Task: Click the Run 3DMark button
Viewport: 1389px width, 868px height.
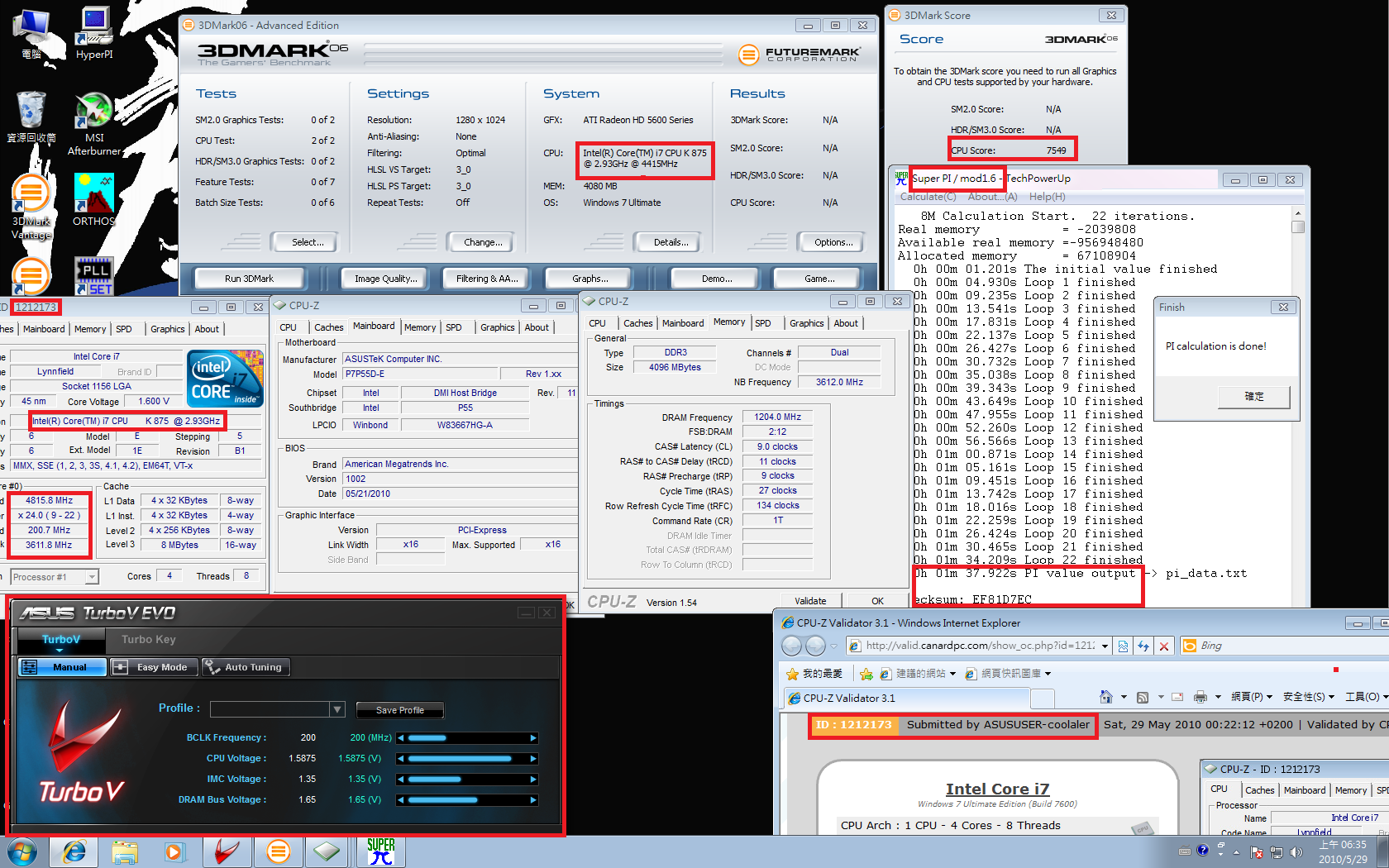Action: click(x=249, y=279)
